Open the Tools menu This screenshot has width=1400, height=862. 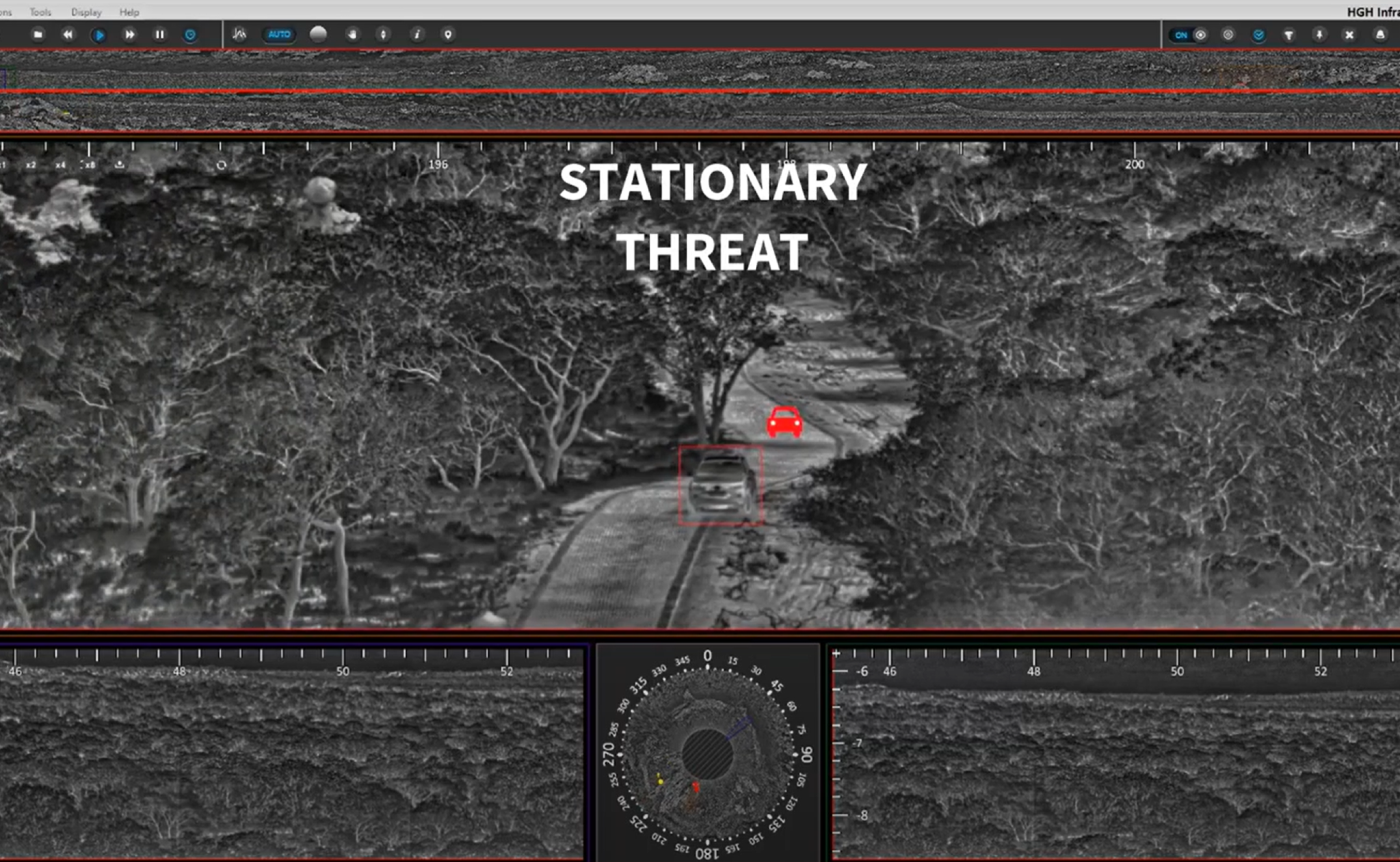(39, 11)
